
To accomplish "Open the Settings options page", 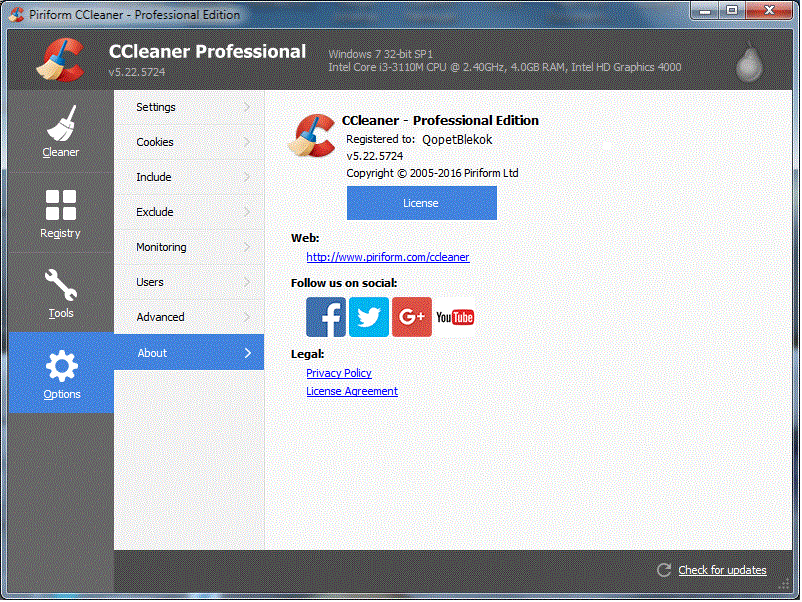I will (189, 107).
